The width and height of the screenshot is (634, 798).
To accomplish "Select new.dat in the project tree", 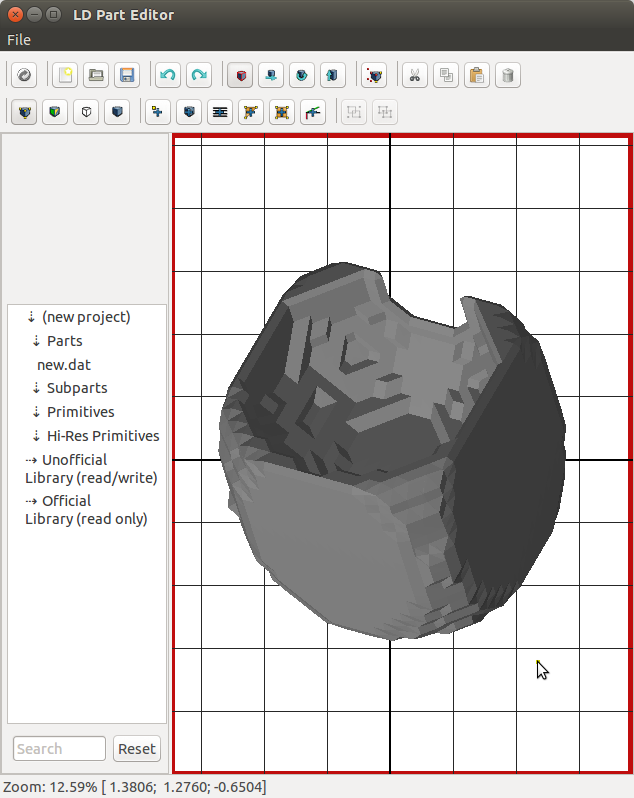I will tap(64, 365).
